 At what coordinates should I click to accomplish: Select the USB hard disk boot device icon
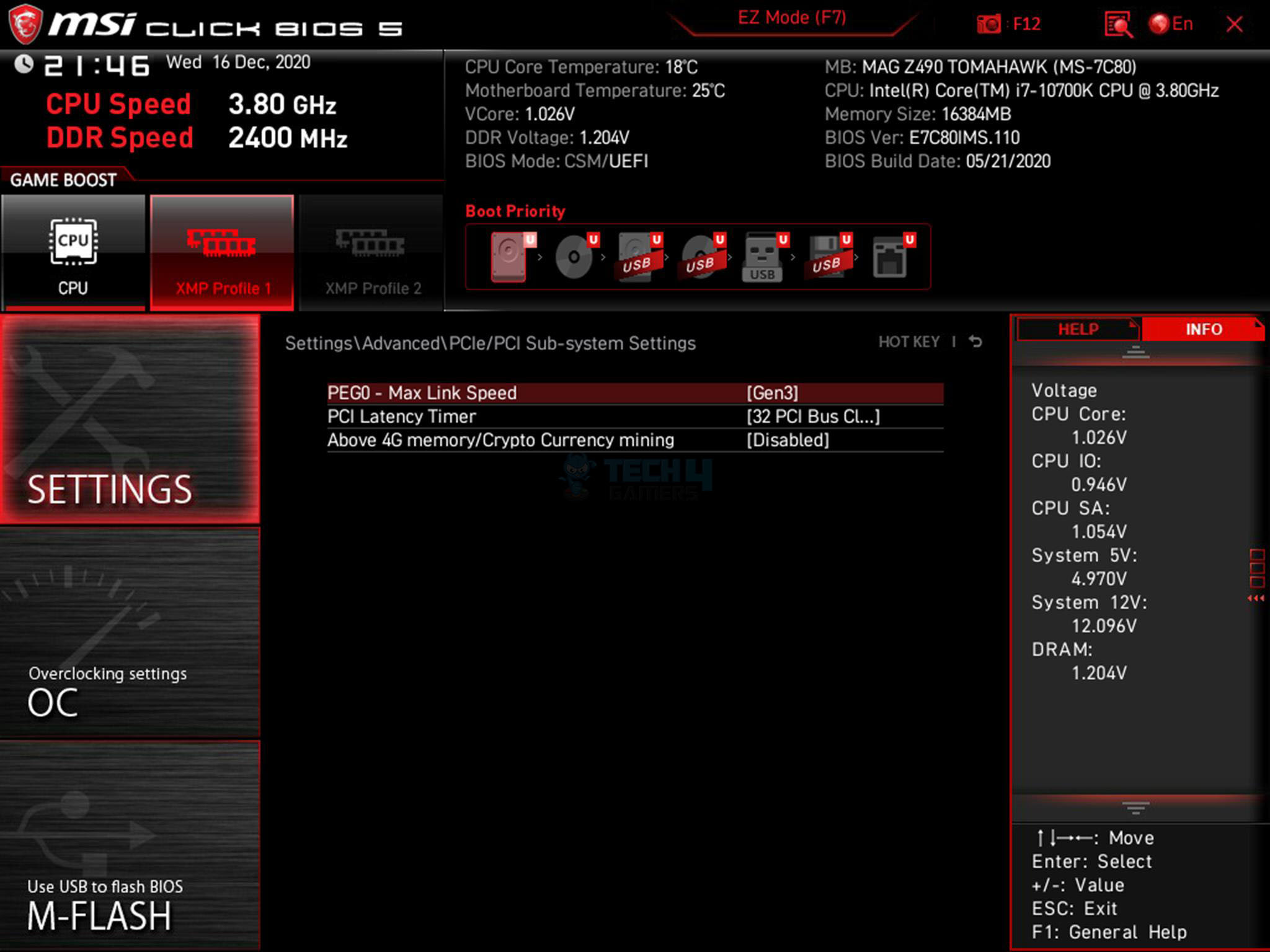tap(639, 257)
